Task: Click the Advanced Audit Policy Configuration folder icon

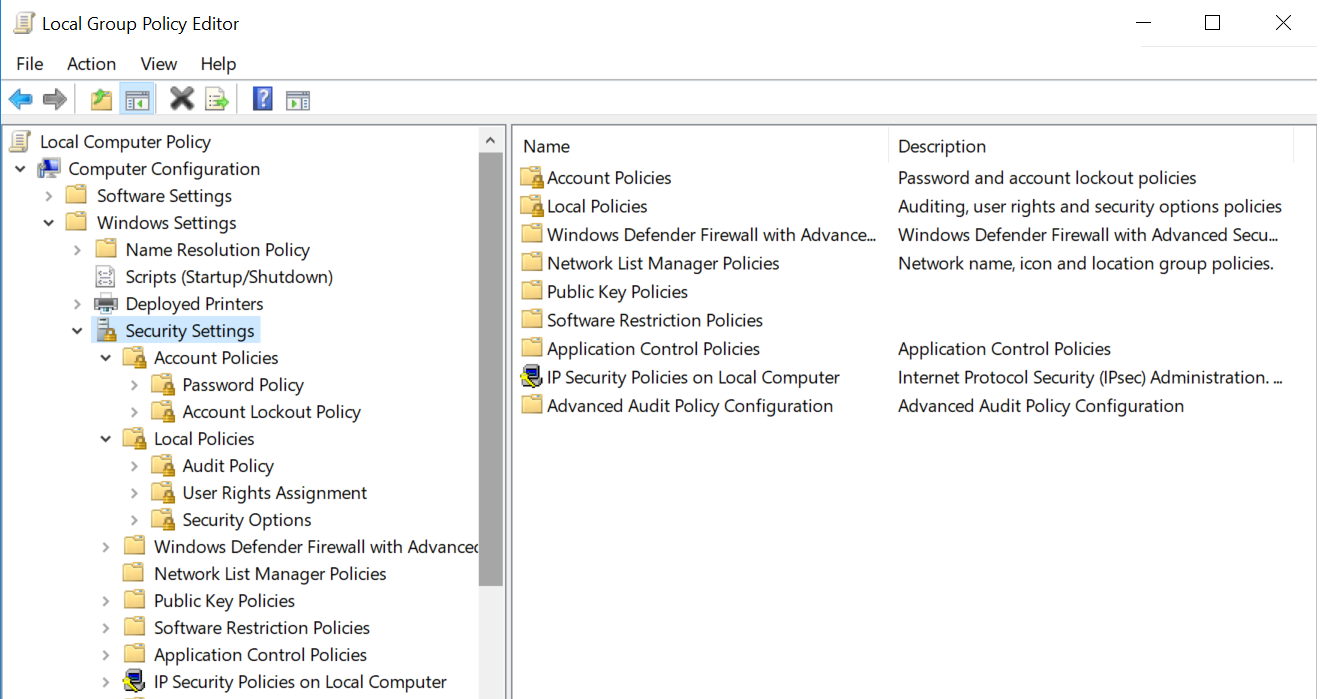Action: [x=531, y=406]
